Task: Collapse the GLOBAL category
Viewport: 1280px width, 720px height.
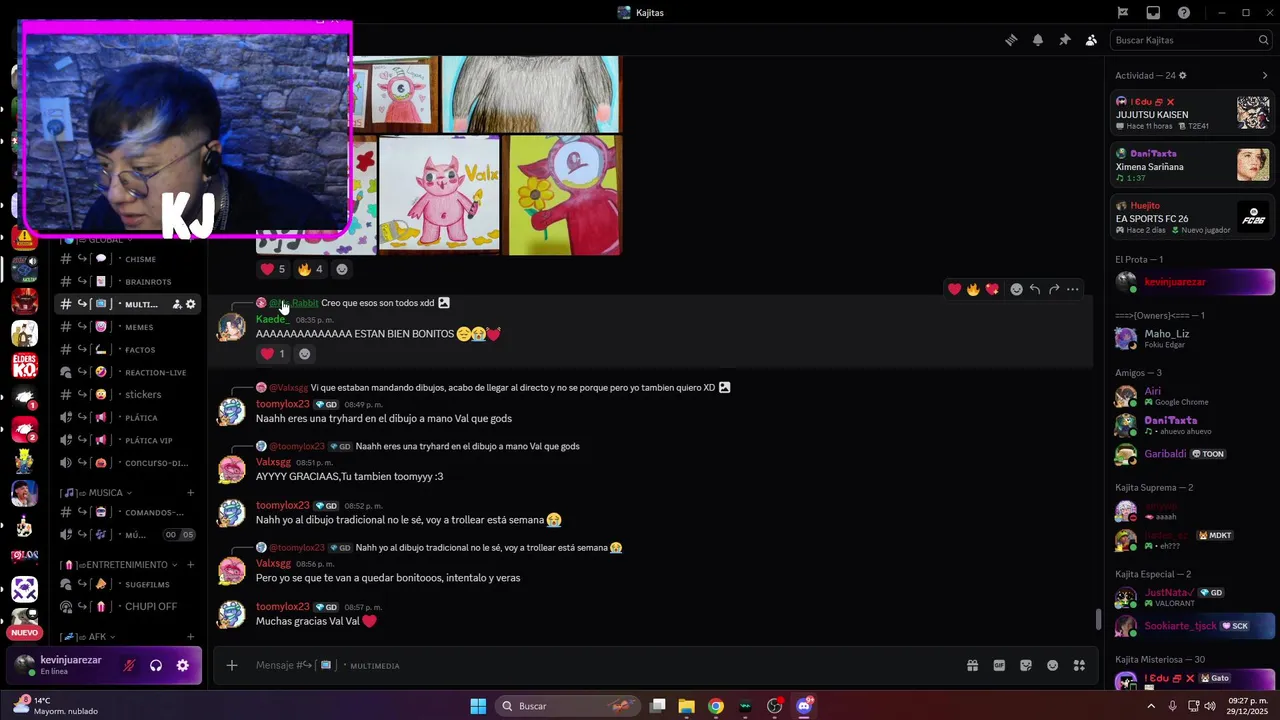Action: [x=97, y=240]
